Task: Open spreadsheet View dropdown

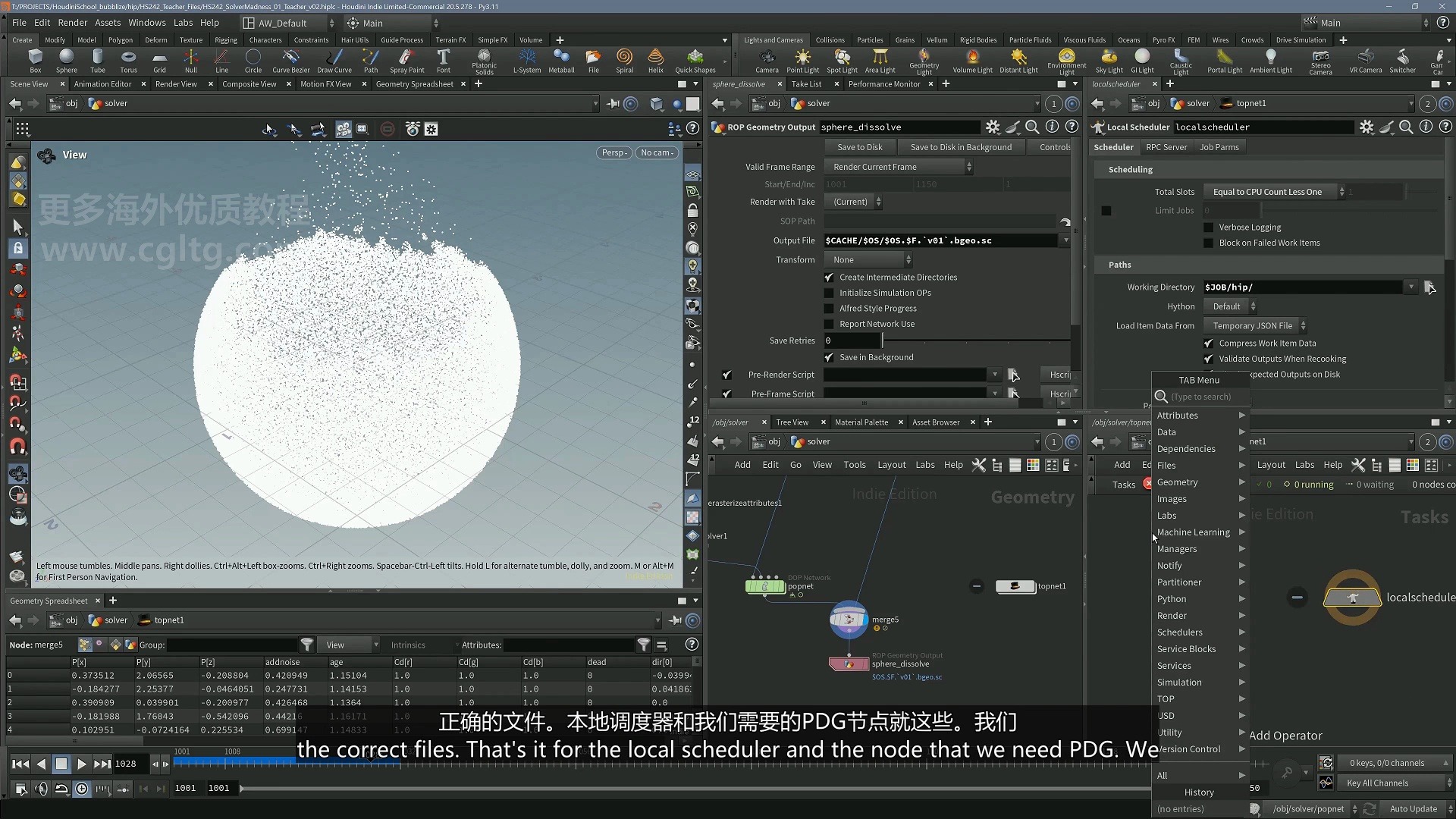Action: pos(349,645)
